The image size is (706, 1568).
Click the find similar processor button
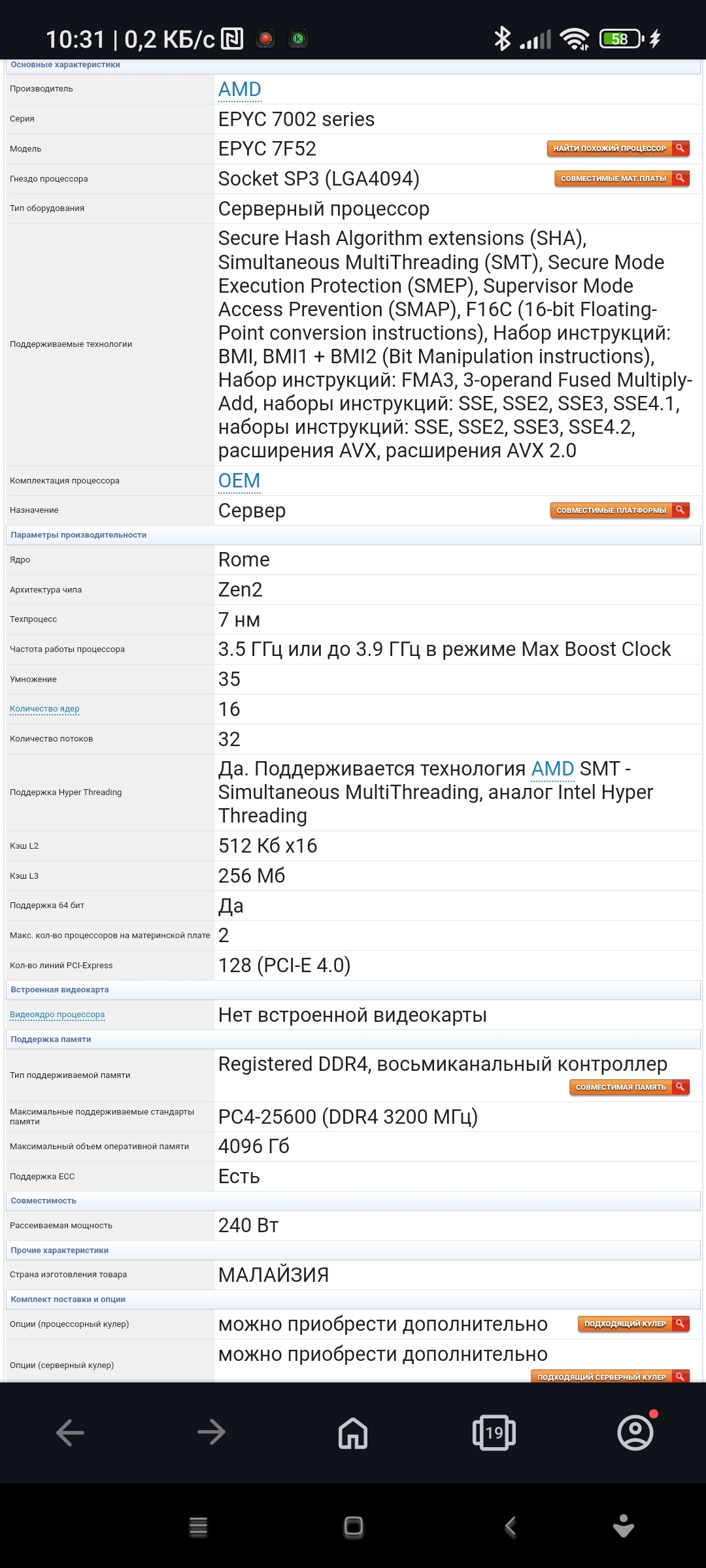click(618, 149)
